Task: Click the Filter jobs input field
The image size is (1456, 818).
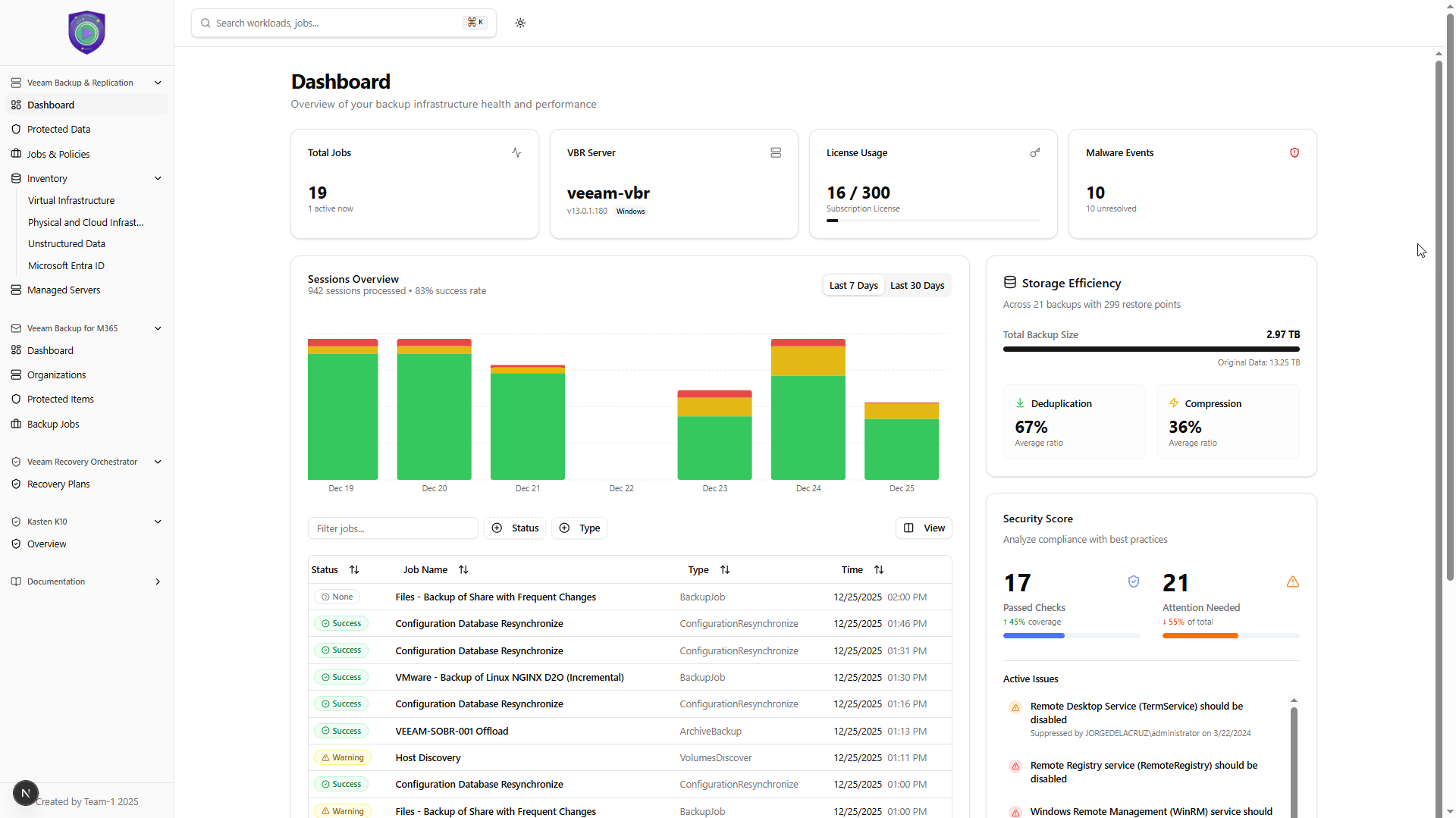Action: (x=393, y=528)
